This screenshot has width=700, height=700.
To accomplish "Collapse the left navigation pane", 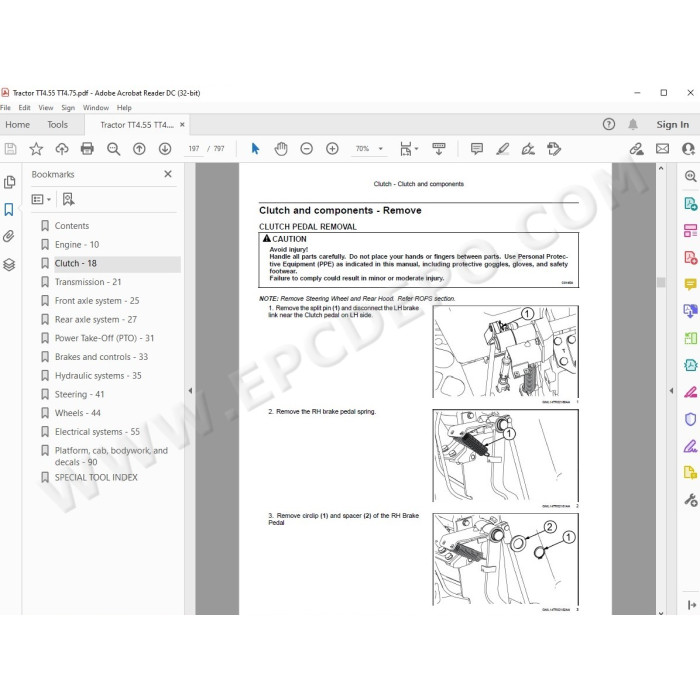I will pyautogui.click(x=190, y=391).
